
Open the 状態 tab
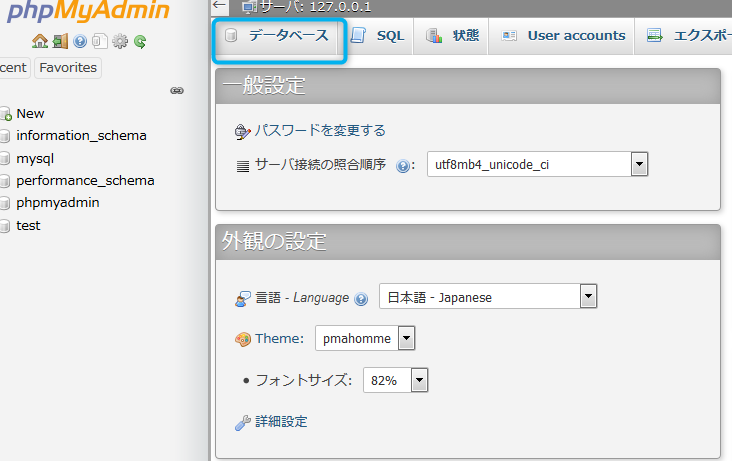coord(452,35)
